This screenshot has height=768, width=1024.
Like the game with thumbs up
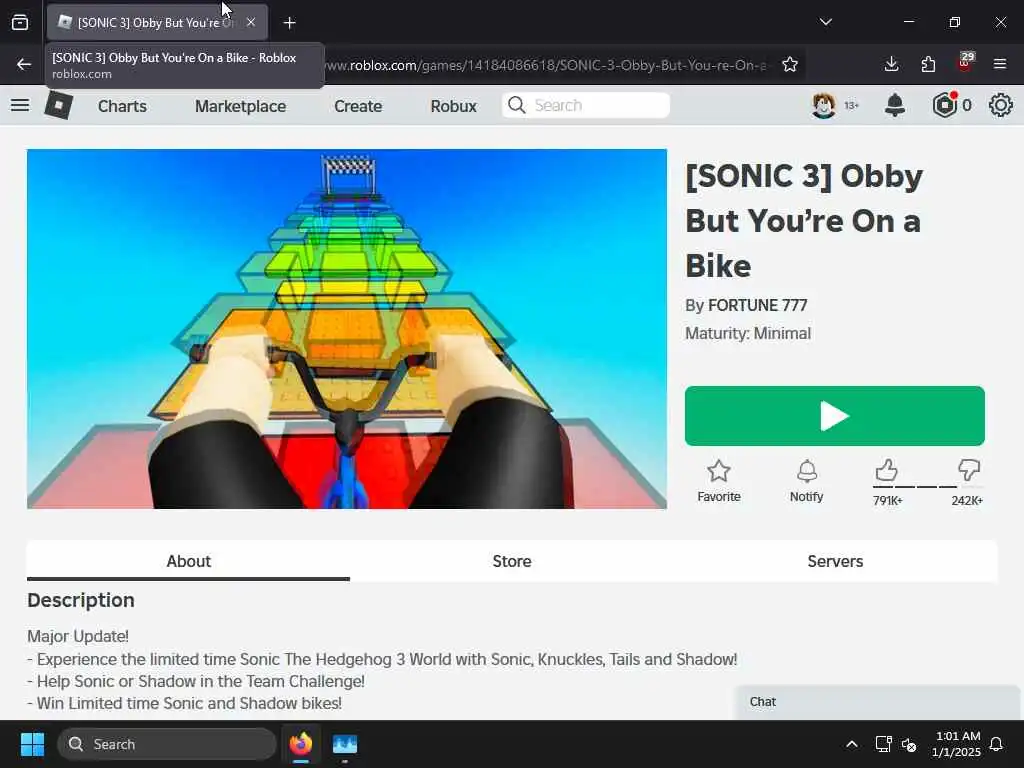886,470
